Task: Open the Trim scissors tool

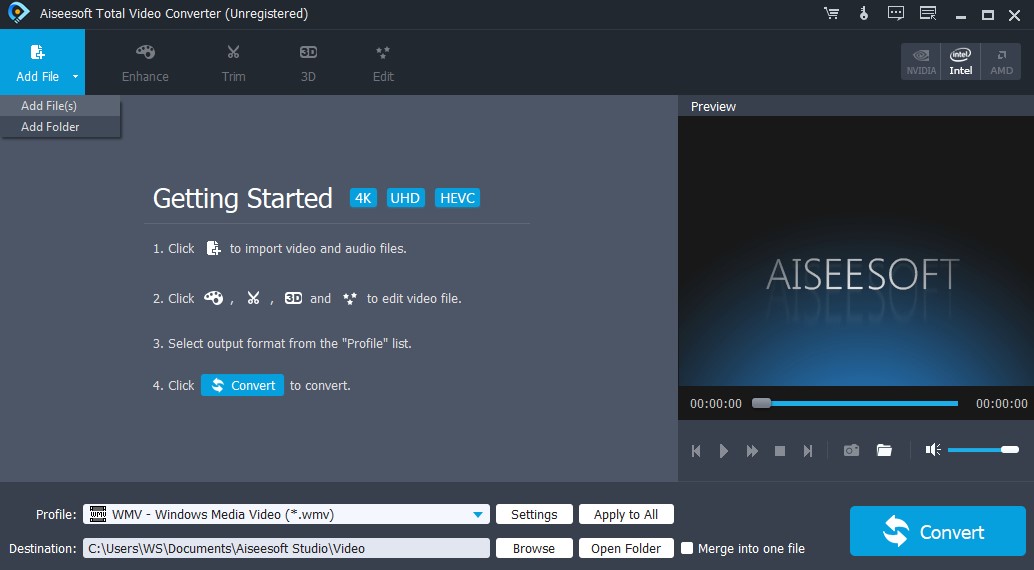Action: pyautogui.click(x=233, y=63)
